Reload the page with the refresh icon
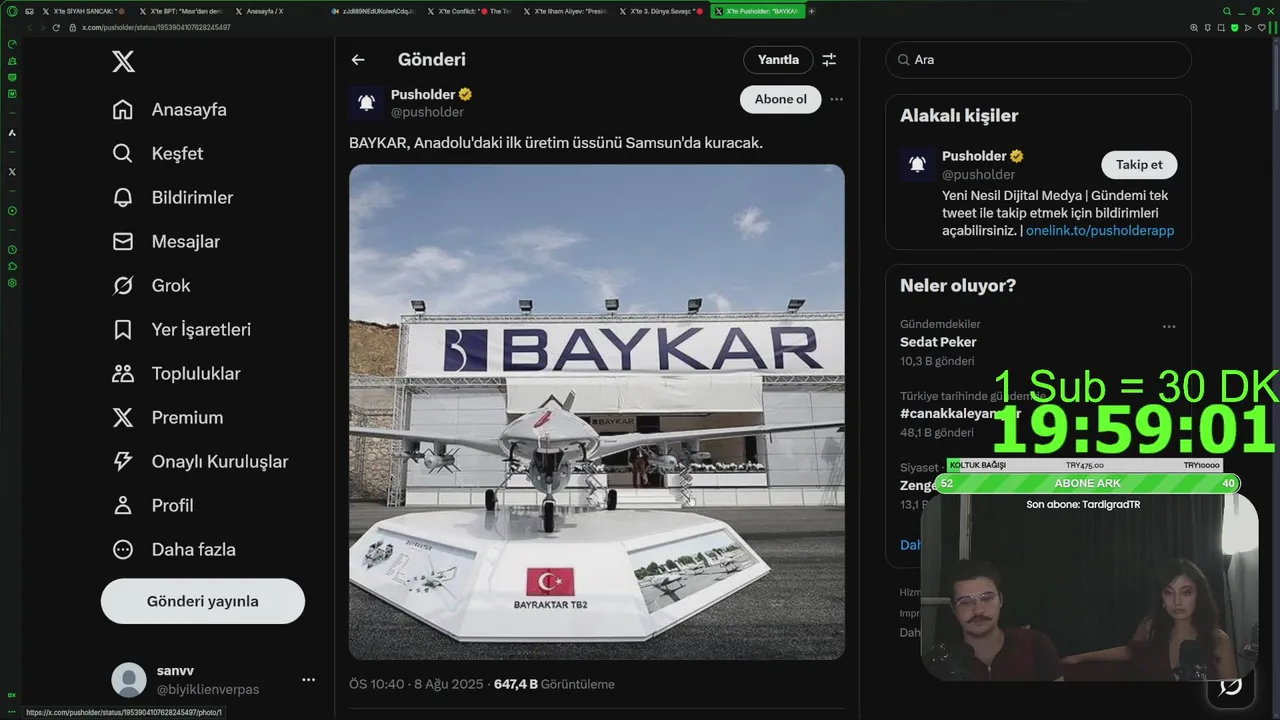1280x720 pixels. (x=56, y=28)
